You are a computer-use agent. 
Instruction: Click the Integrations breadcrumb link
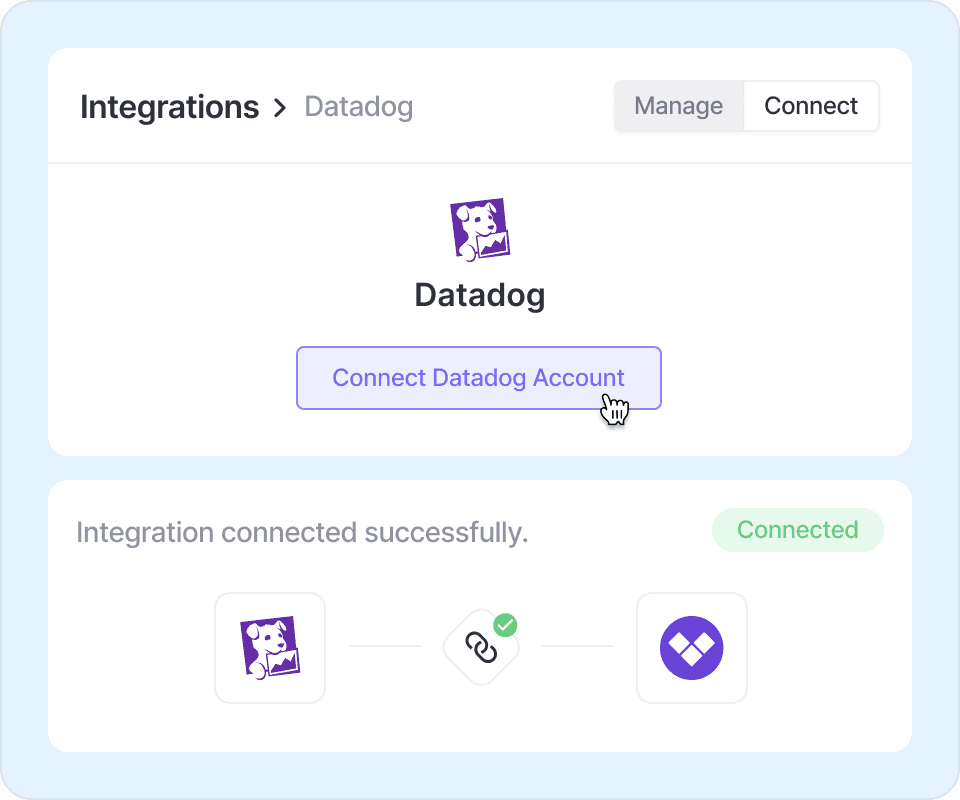[169, 106]
